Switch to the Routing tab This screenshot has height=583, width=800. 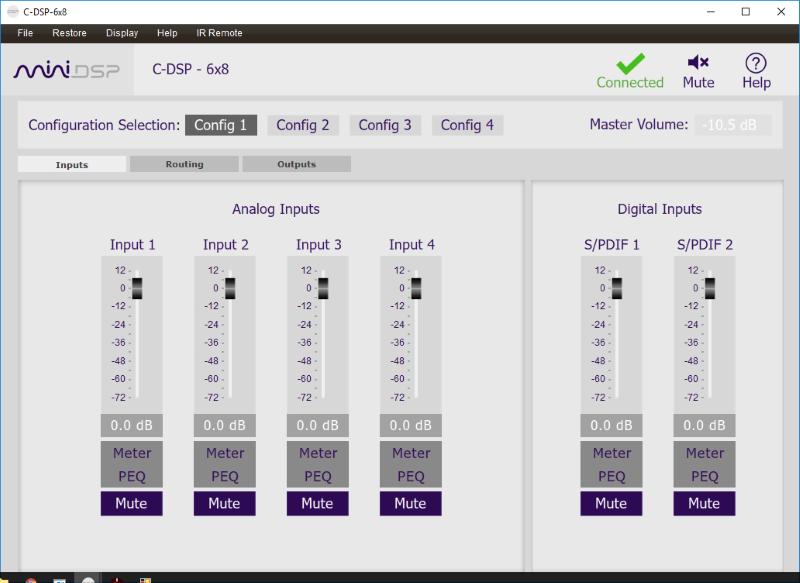pyautogui.click(x=184, y=164)
